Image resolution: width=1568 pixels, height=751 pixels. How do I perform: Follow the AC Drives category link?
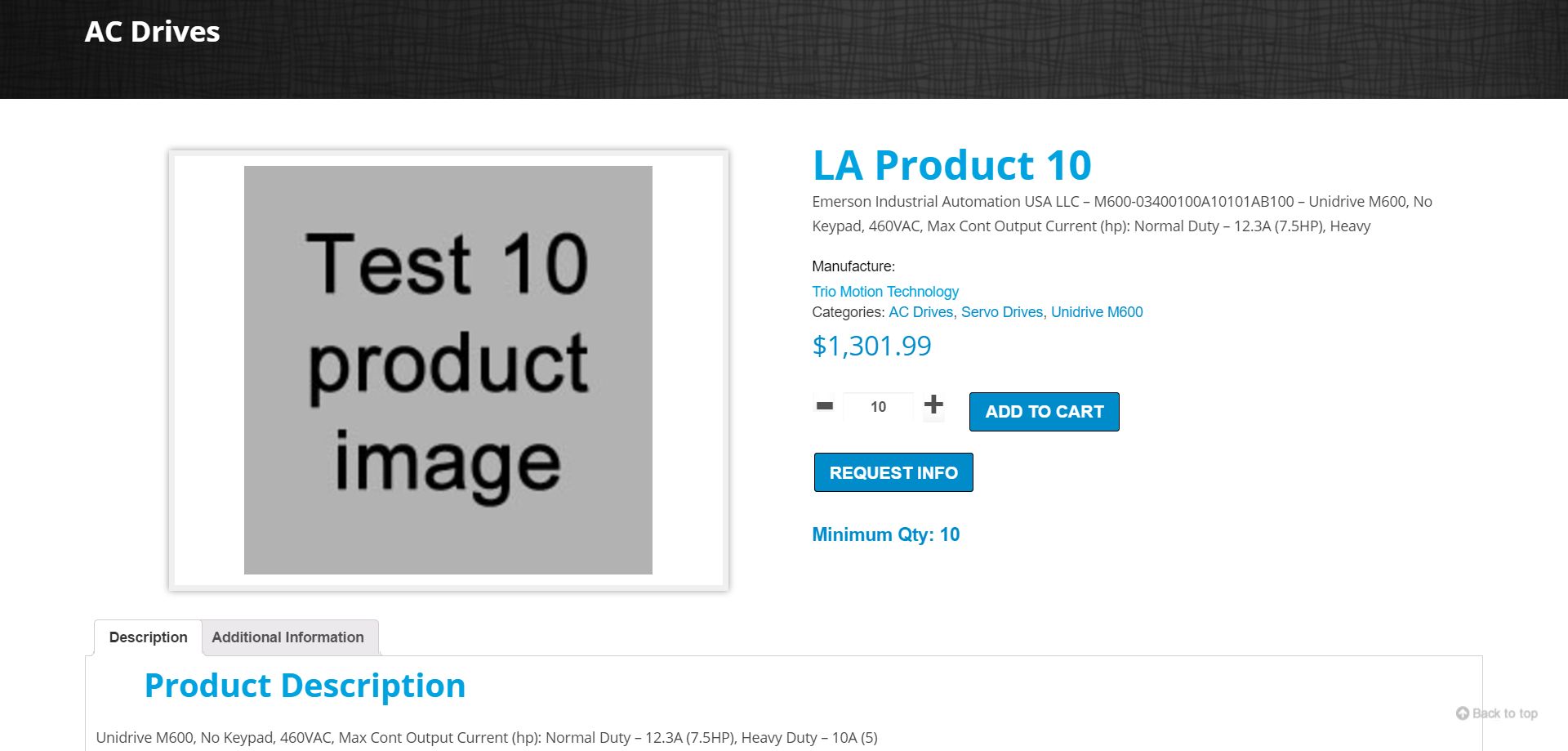920,312
